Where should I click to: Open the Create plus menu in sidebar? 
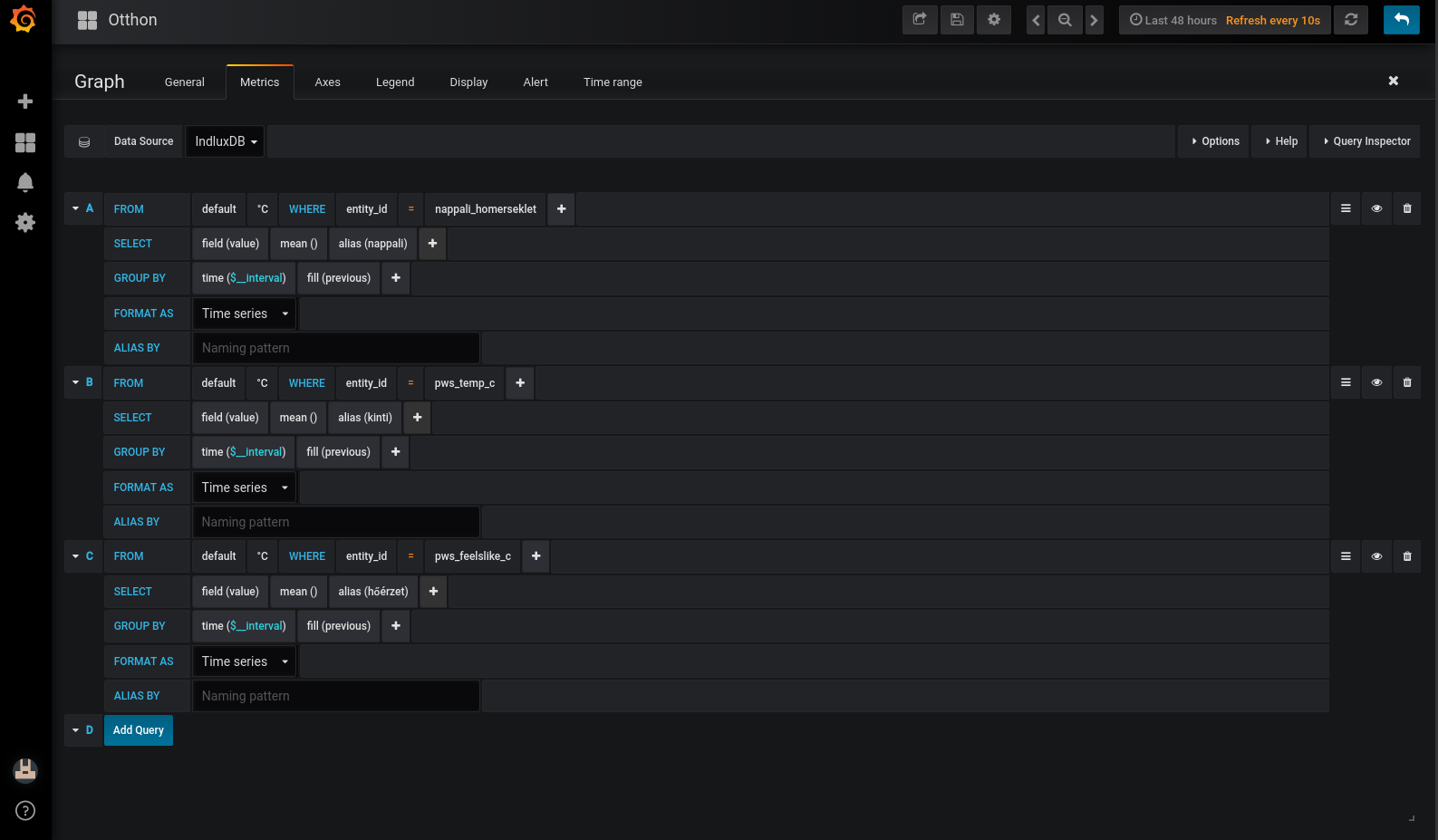(x=25, y=101)
